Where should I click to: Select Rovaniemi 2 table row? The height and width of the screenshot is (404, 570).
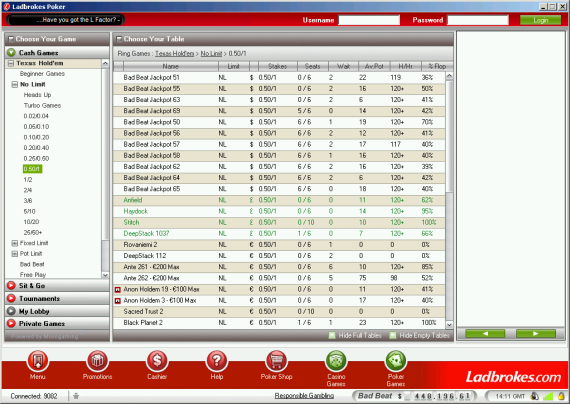point(279,245)
